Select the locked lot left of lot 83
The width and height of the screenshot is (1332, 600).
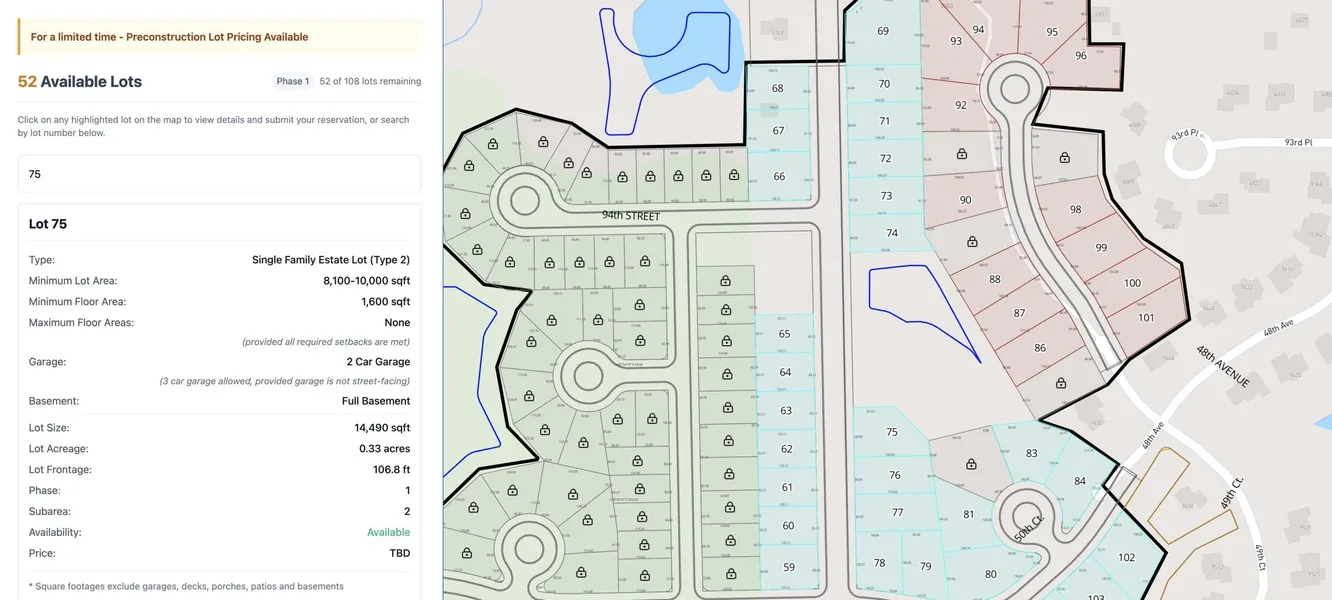[x=970, y=464]
